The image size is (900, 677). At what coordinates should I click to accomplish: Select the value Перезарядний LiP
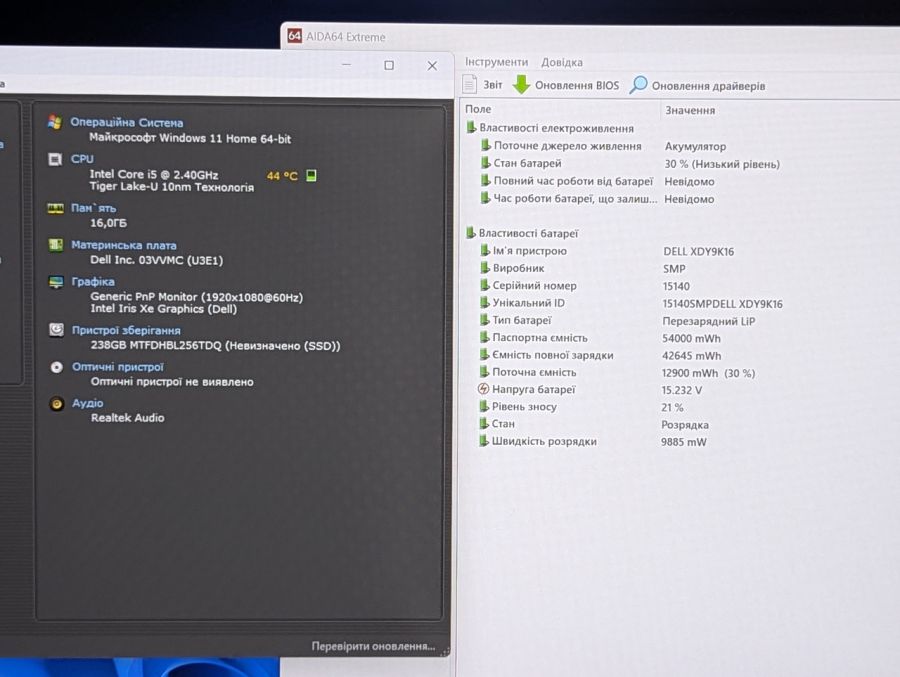tap(709, 322)
